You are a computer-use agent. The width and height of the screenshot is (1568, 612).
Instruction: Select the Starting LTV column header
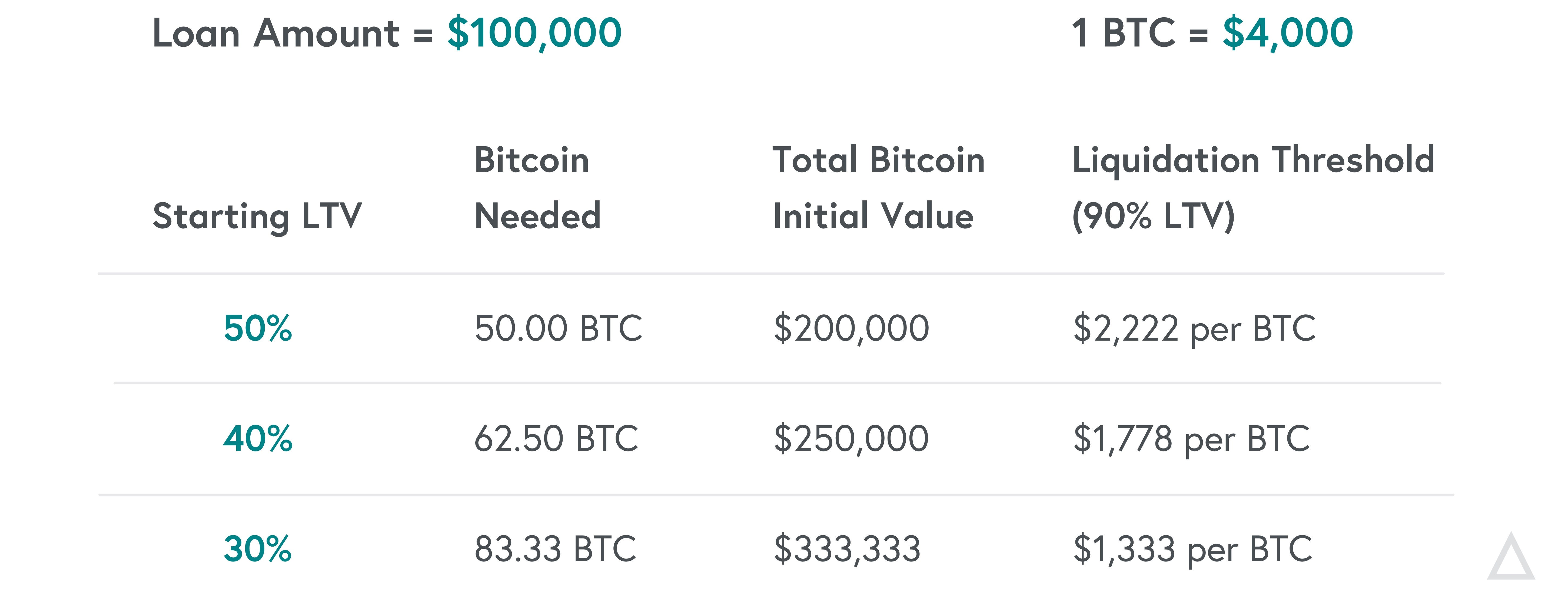257,217
